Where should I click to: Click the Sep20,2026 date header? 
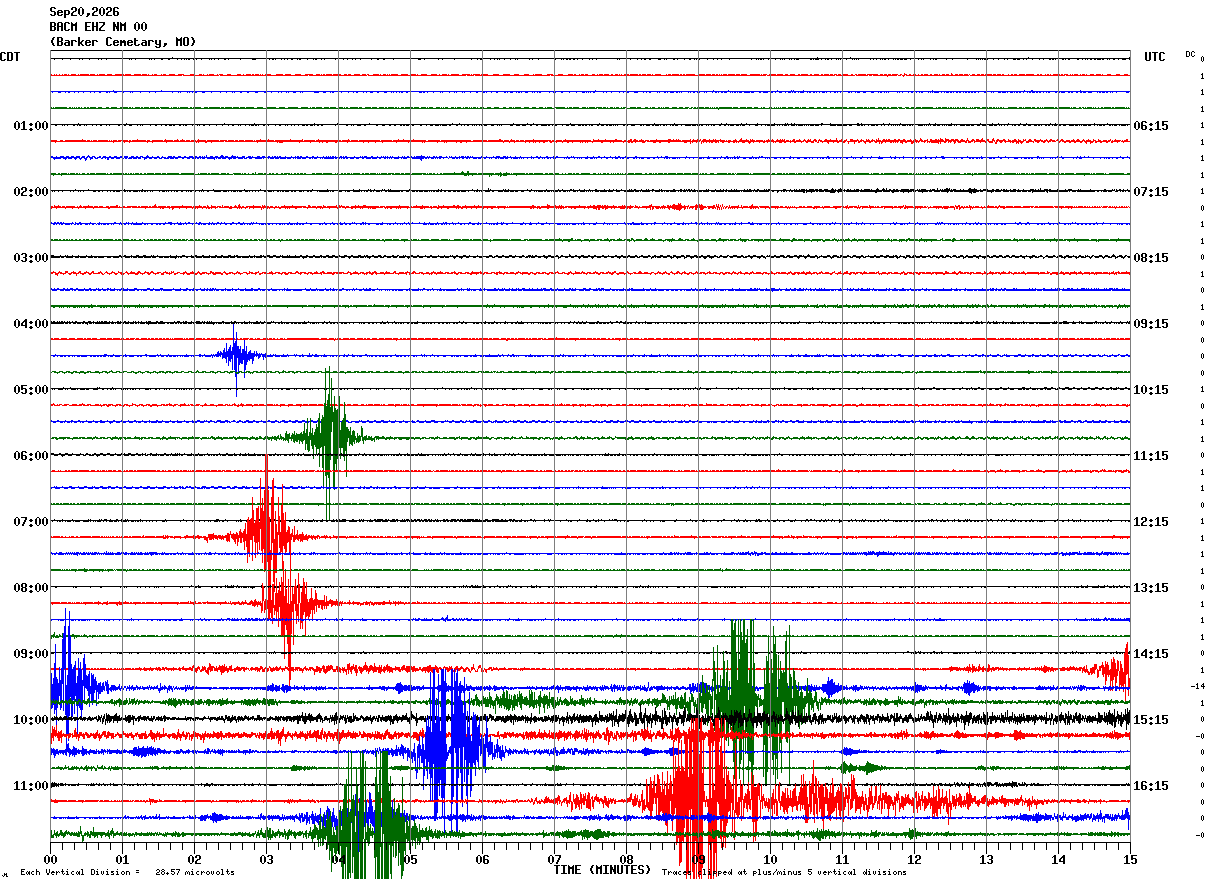84,12
